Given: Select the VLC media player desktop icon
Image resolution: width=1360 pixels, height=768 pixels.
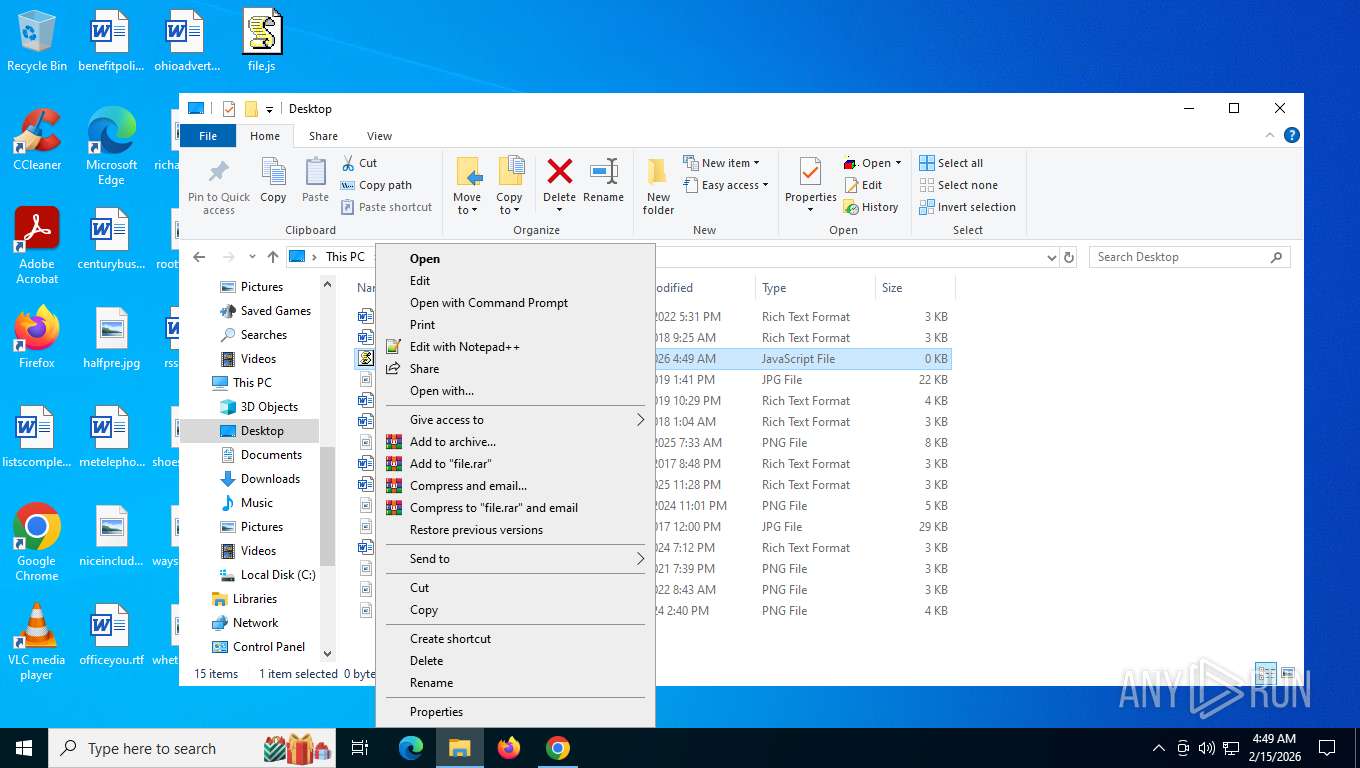Looking at the screenshot, I should (37, 641).
